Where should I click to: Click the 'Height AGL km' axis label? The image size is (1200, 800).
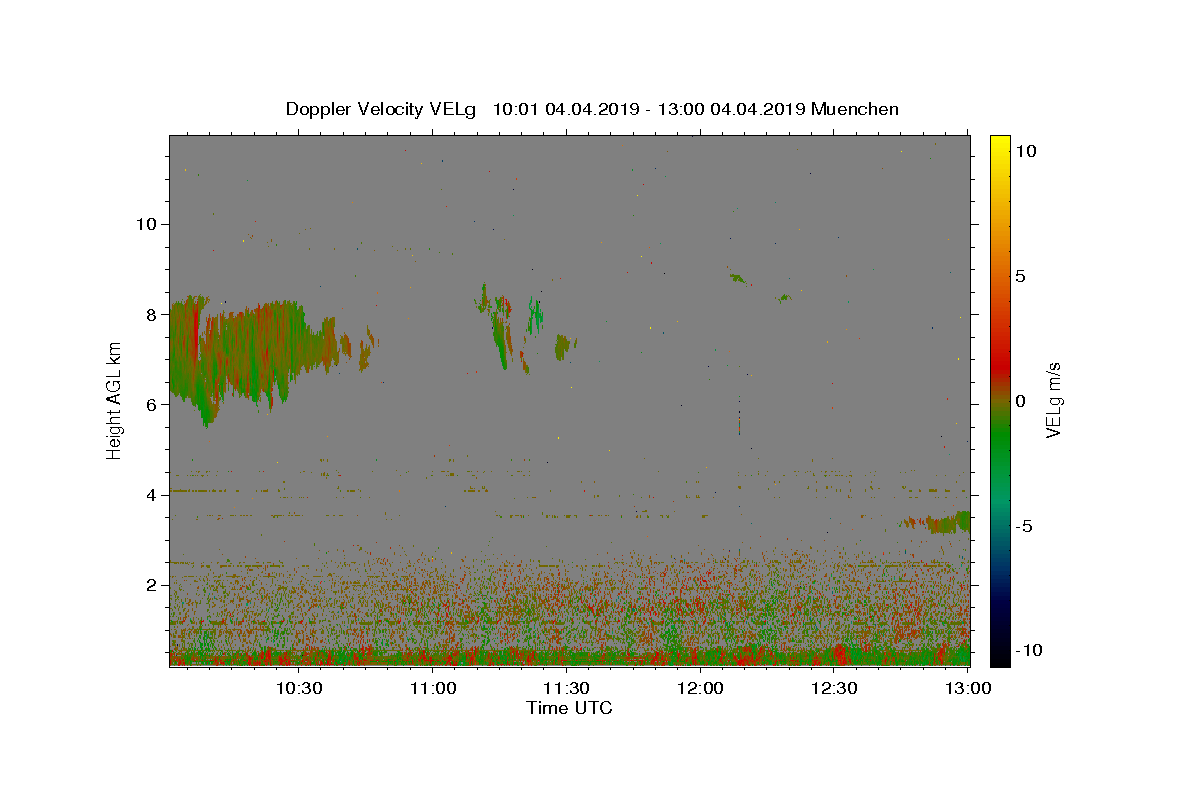(x=114, y=400)
